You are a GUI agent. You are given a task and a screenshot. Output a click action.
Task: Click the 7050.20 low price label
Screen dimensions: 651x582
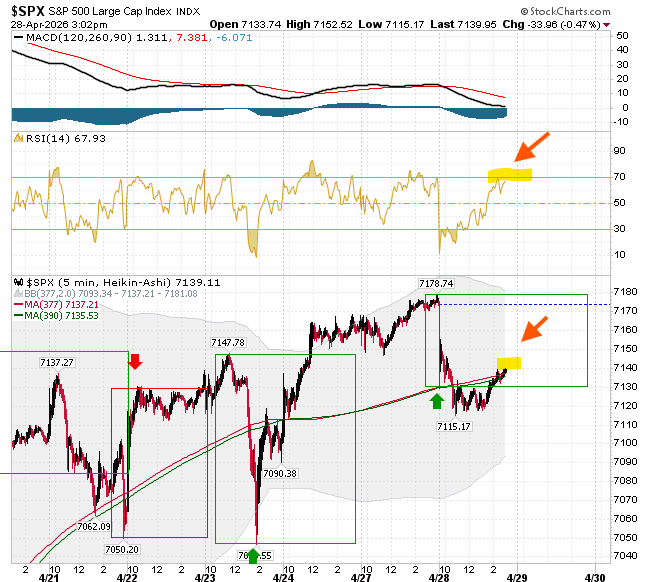click(122, 550)
